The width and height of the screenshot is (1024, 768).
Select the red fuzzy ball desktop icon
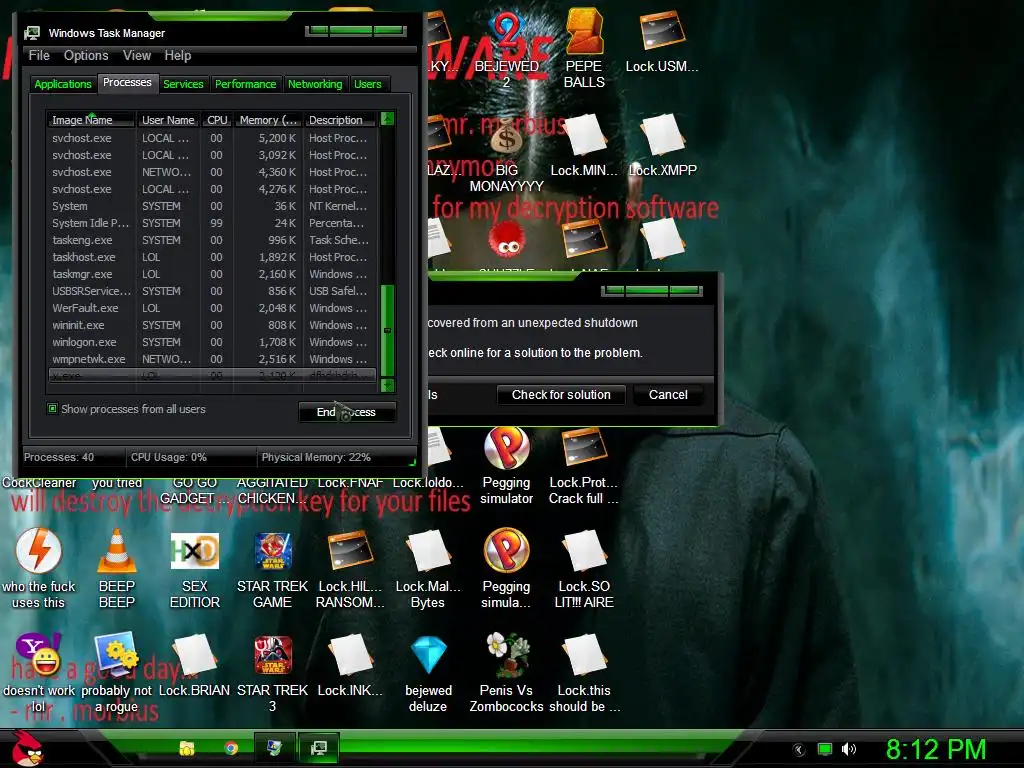tap(507, 242)
